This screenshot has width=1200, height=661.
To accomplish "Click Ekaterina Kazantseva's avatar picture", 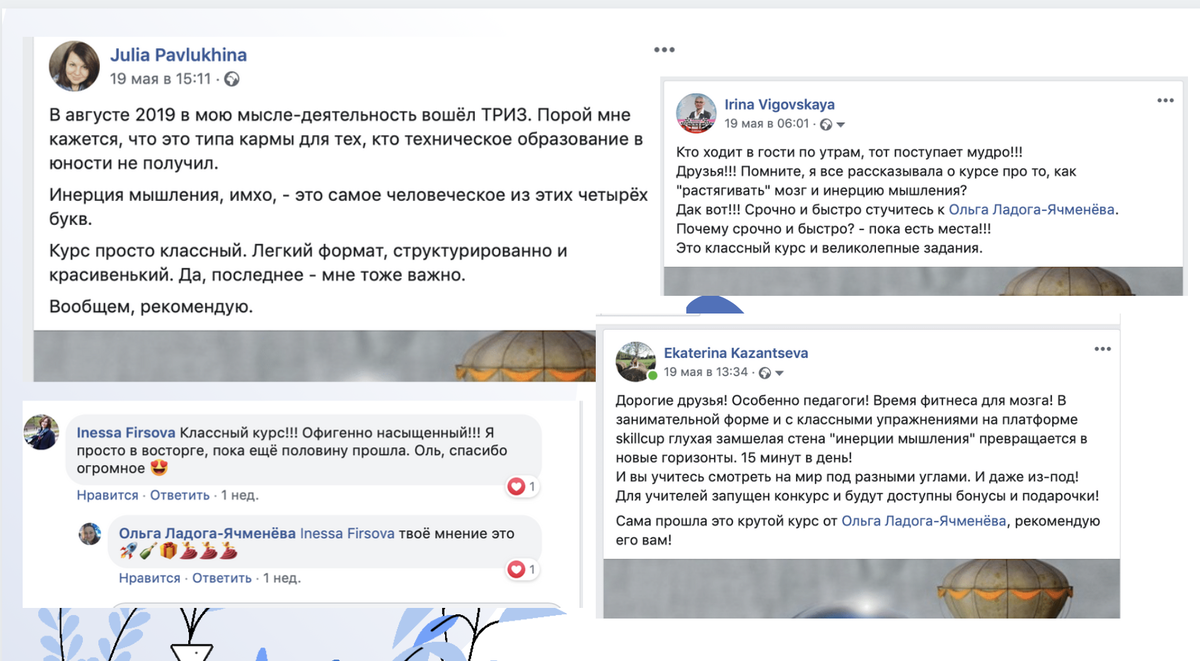I will pyautogui.click(x=636, y=361).
